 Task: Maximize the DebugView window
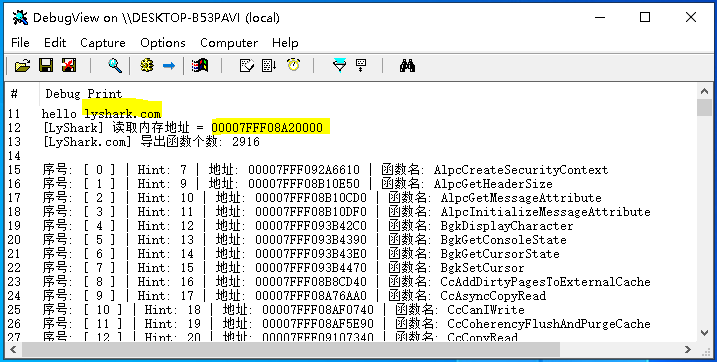pos(645,17)
